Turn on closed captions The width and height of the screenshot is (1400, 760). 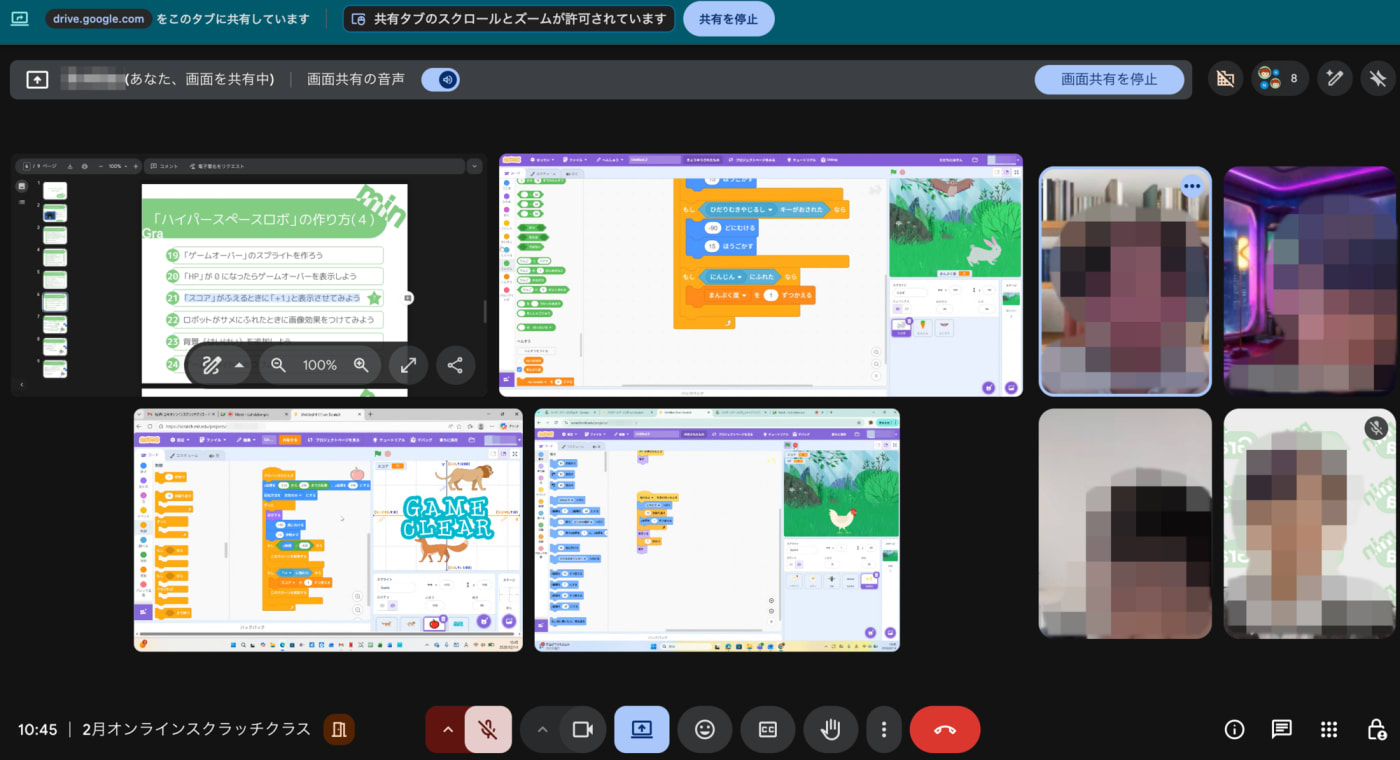tap(768, 729)
